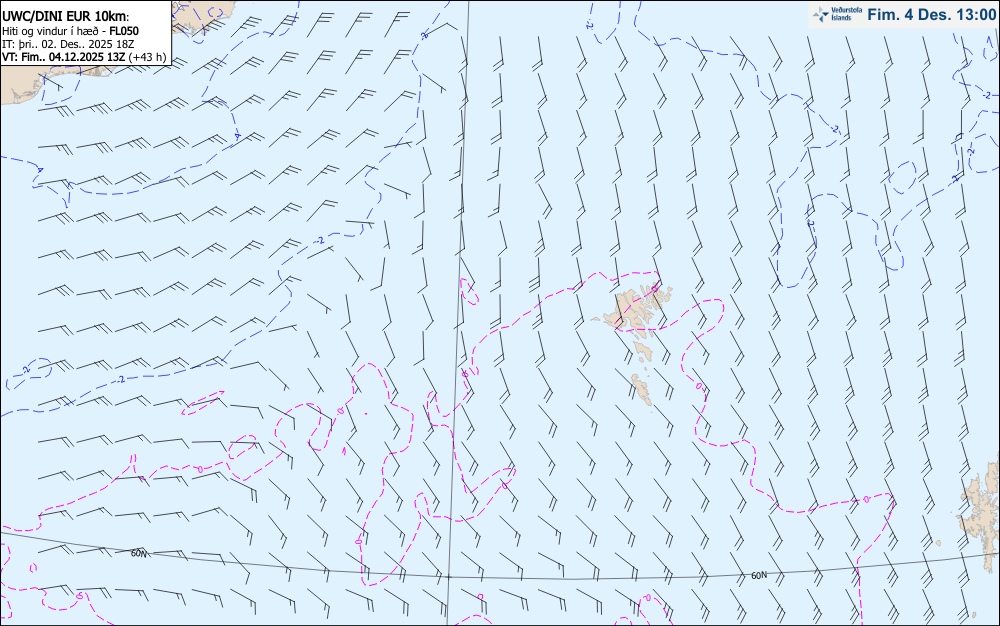Click the 'Fim. 4 Des. 13:00' timestamp
Image resolution: width=1000 pixels, height=626 pixels.
click(932, 15)
